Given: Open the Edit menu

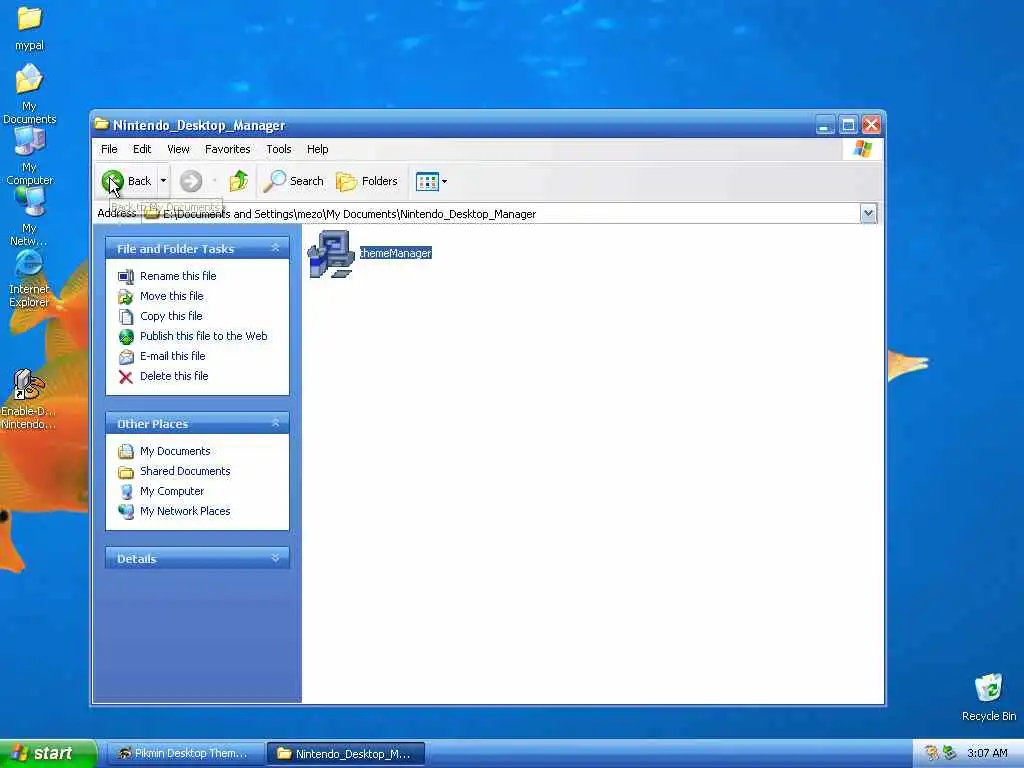Looking at the screenshot, I should point(142,149).
